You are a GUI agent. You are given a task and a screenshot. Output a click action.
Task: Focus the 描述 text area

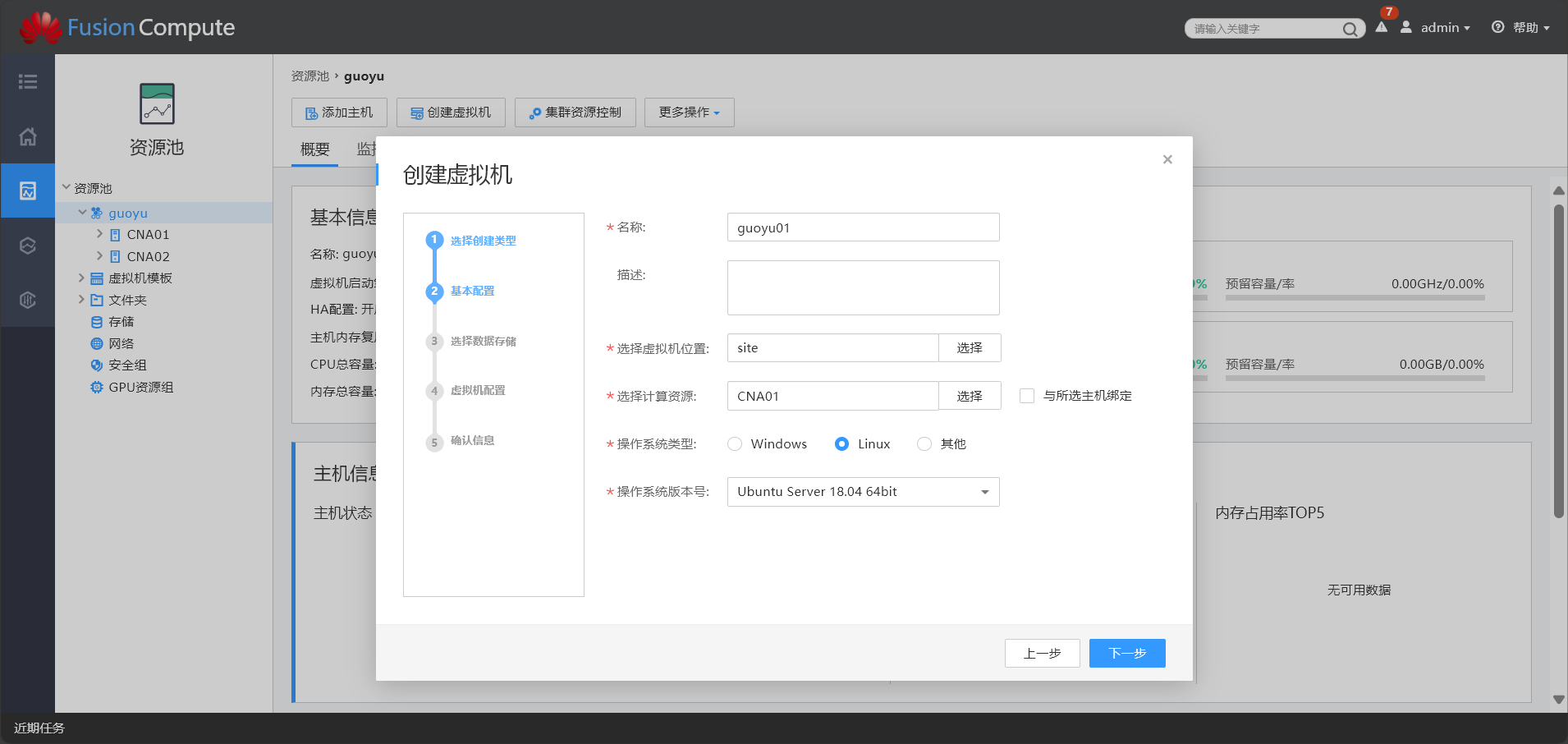863,288
